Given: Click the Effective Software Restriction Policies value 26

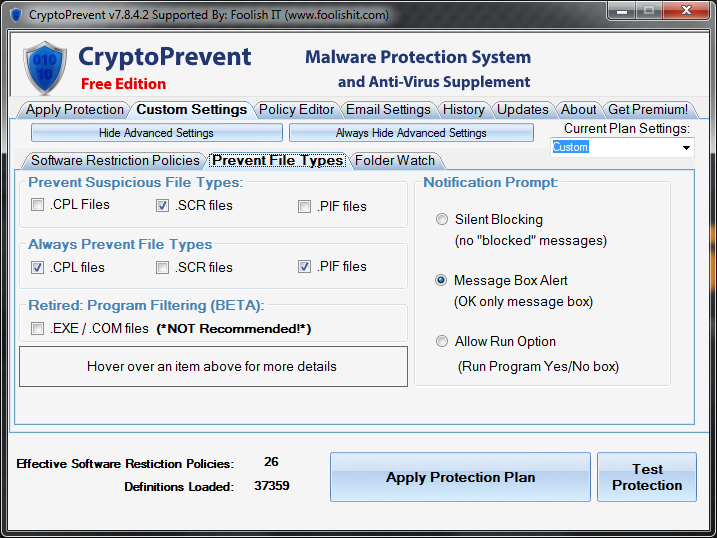Looking at the screenshot, I should tap(271, 462).
